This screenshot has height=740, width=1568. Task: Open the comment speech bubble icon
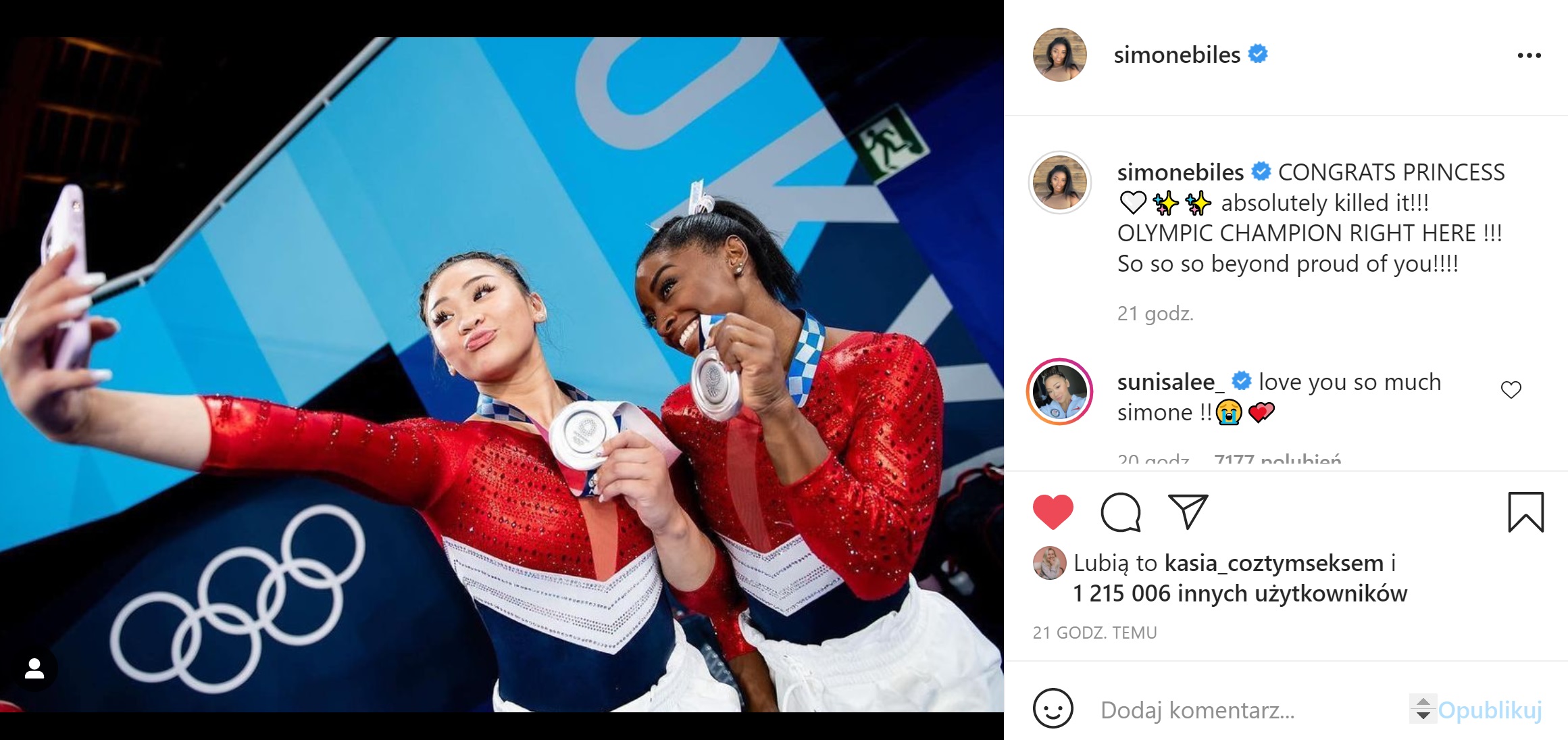(1121, 512)
